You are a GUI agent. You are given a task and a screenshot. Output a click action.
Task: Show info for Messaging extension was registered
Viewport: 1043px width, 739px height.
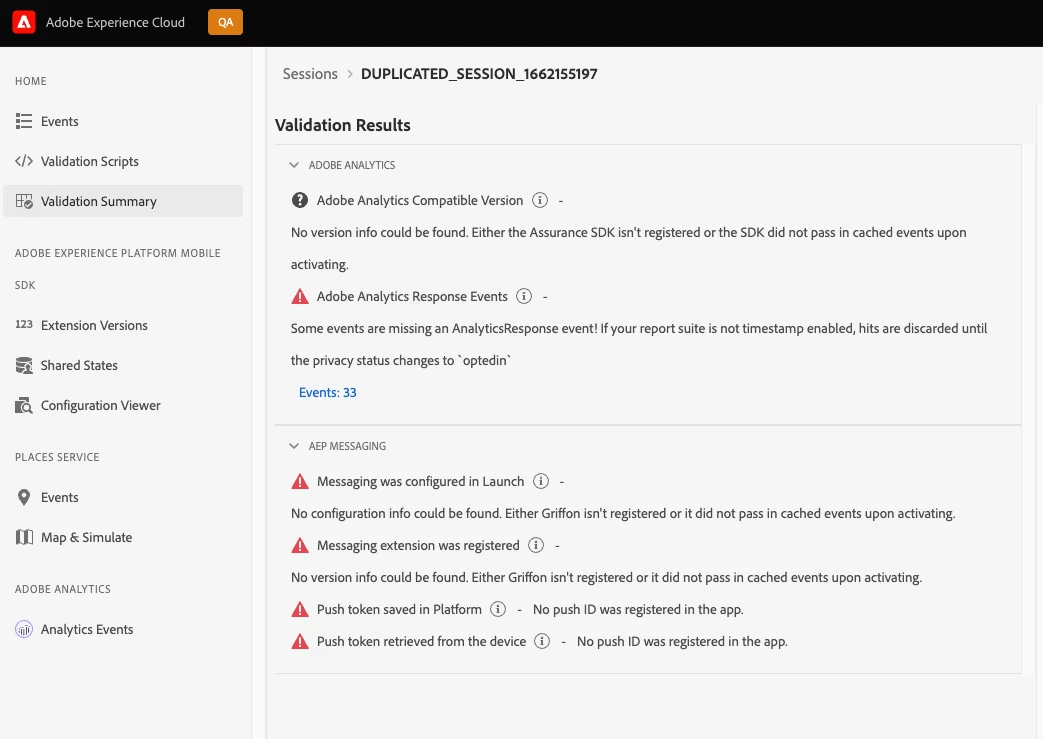(536, 545)
